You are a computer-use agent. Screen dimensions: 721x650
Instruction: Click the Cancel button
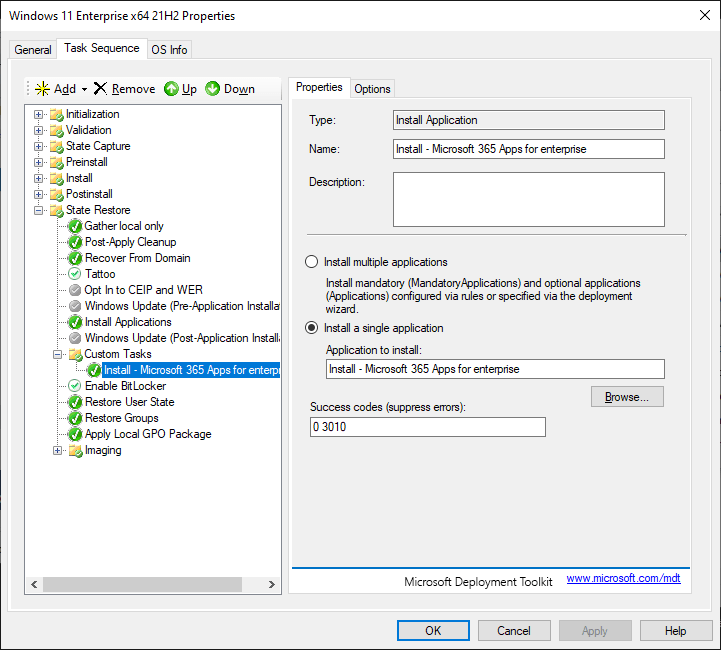tap(514, 630)
